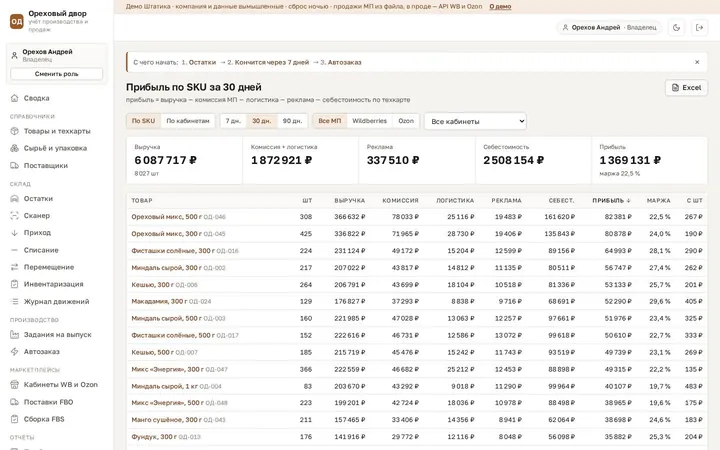Switch to По SKU view
This screenshot has width=720, height=450.
click(x=143, y=121)
